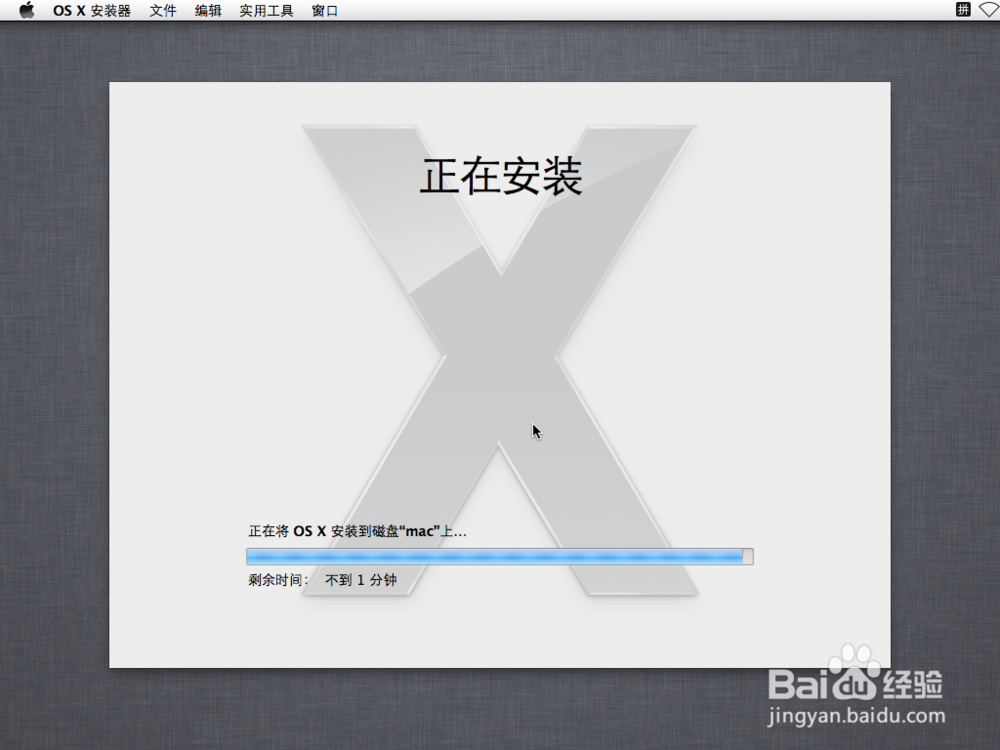Click the 拼 input method icon
The height and width of the screenshot is (750, 1000).
point(963,10)
